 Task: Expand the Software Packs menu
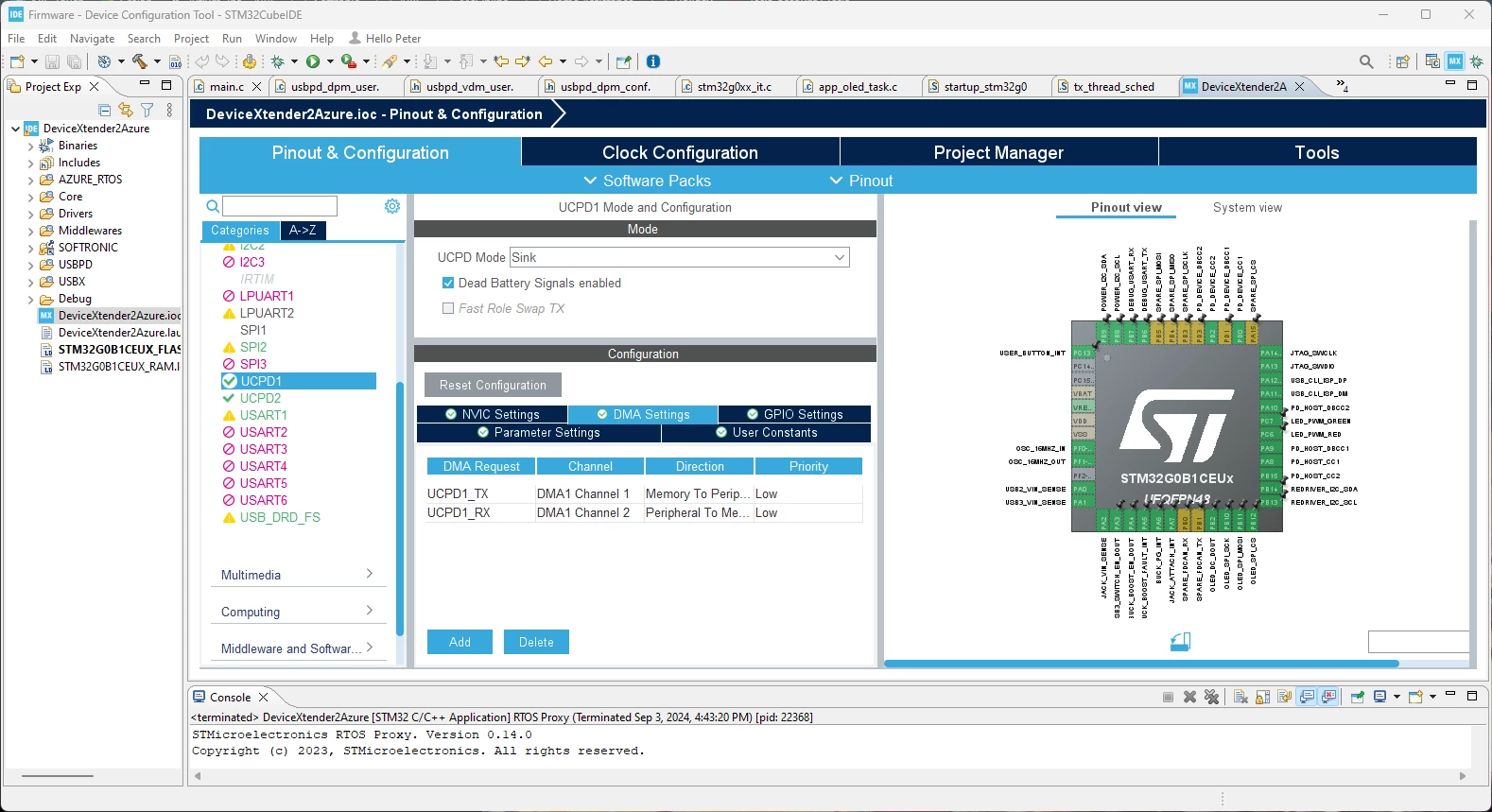[648, 181]
